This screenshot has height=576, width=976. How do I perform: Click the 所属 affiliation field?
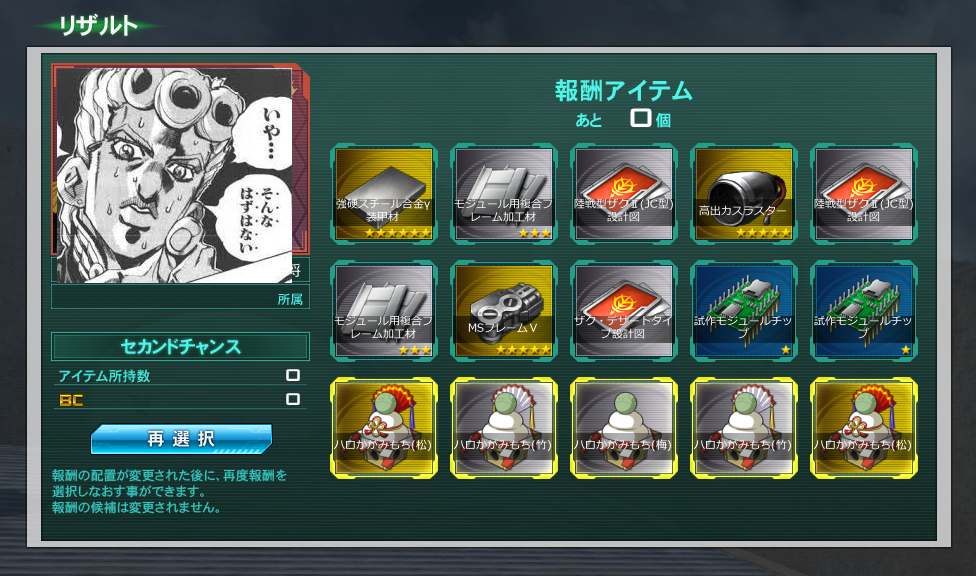pyautogui.click(x=181, y=297)
